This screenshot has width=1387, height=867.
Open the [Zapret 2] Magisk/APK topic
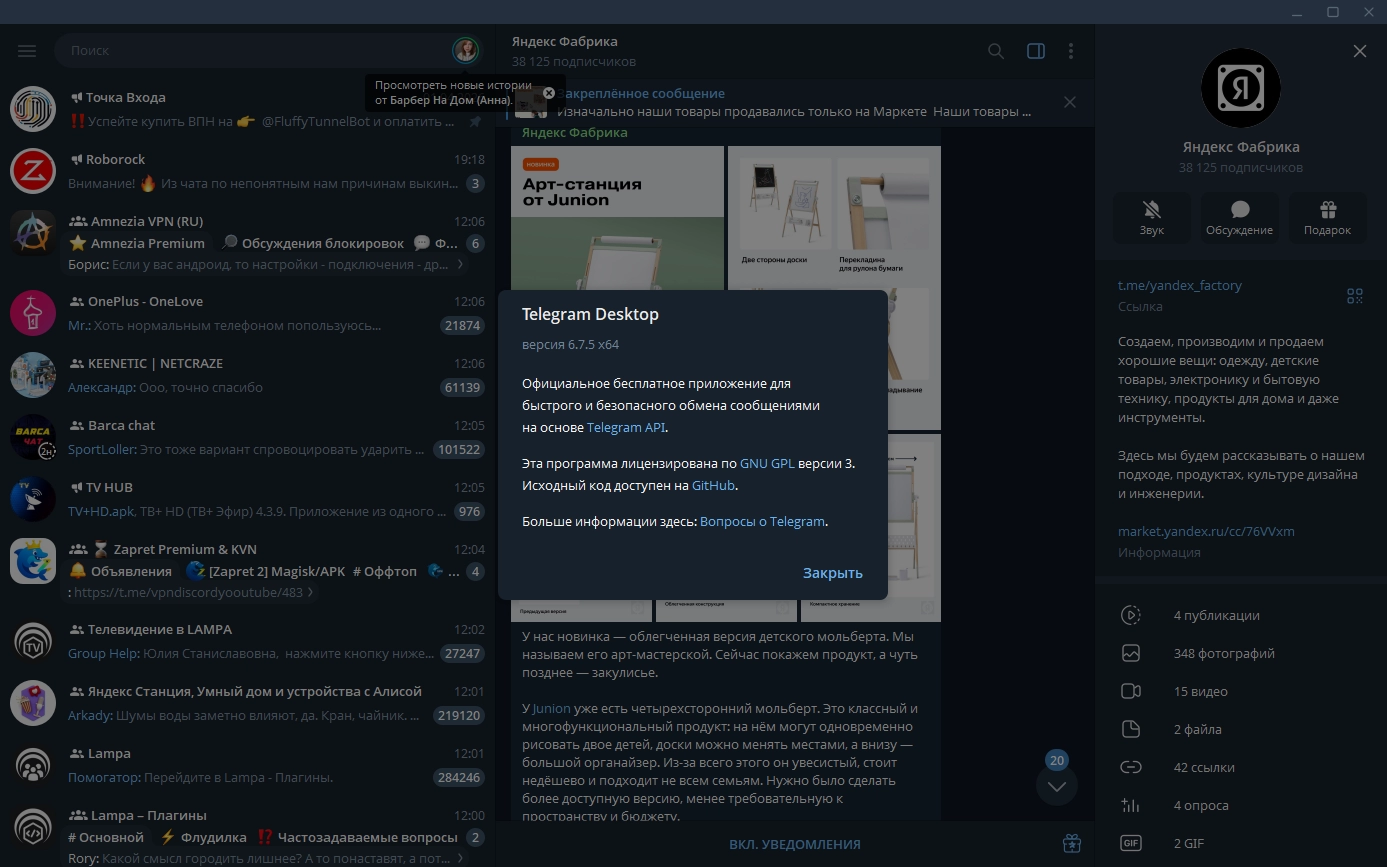[265, 571]
